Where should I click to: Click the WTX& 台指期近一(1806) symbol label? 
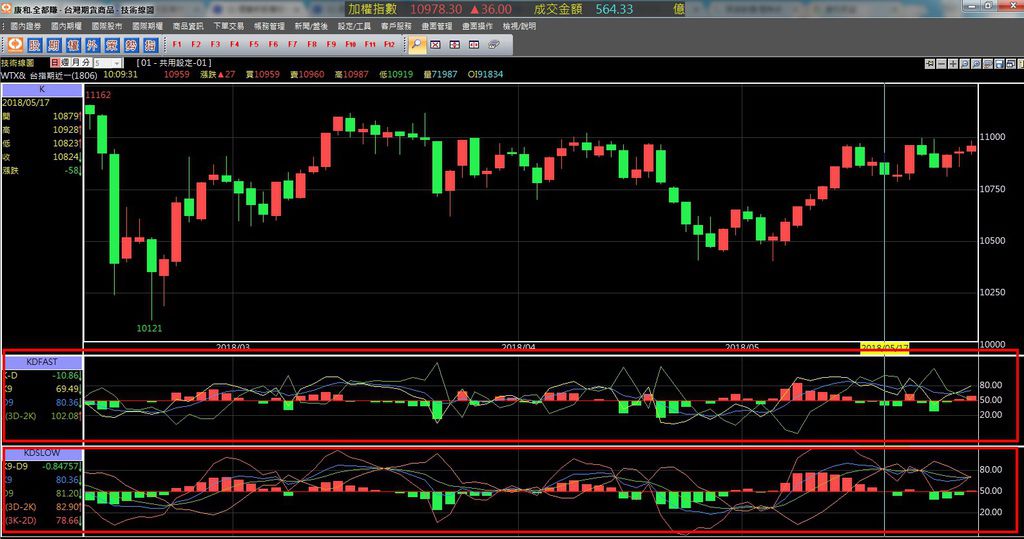49,75
